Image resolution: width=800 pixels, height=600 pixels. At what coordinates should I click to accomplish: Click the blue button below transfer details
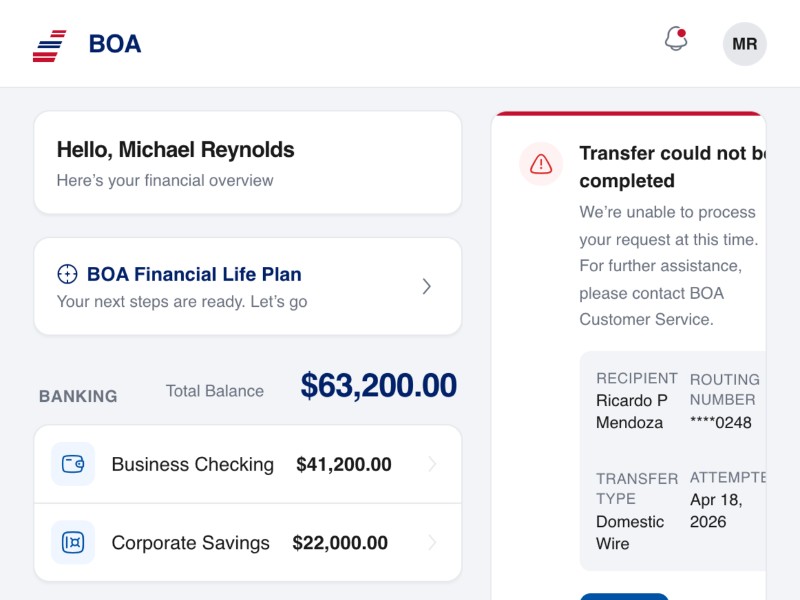pyautogui.click(x=624, y=596)
